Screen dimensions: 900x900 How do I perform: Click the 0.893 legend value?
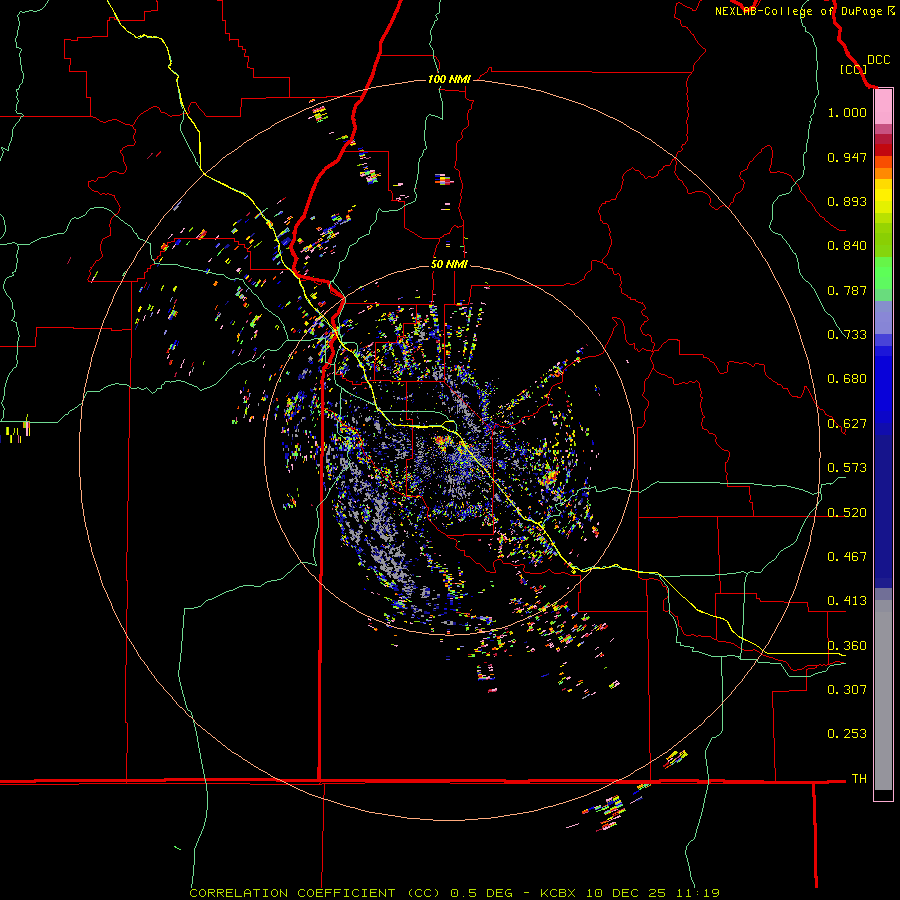pyautogui.click(x=847, y=201)
